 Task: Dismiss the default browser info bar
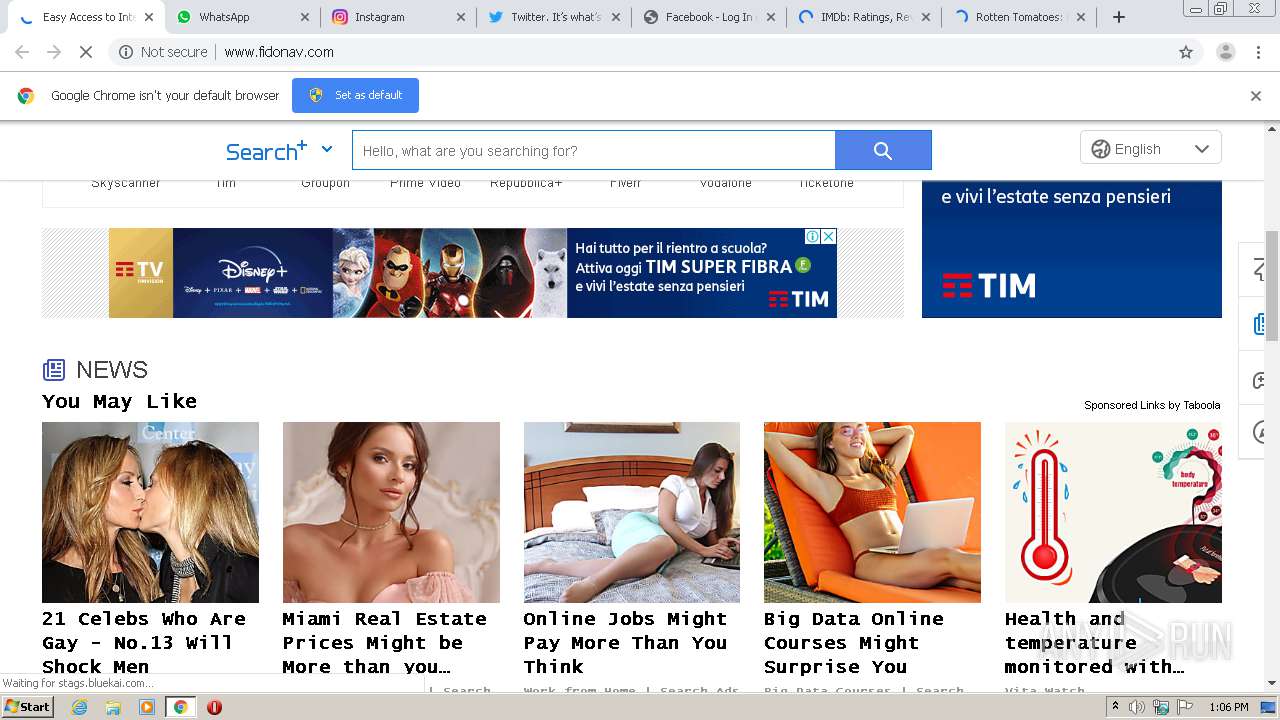[x=1256, y=96]
